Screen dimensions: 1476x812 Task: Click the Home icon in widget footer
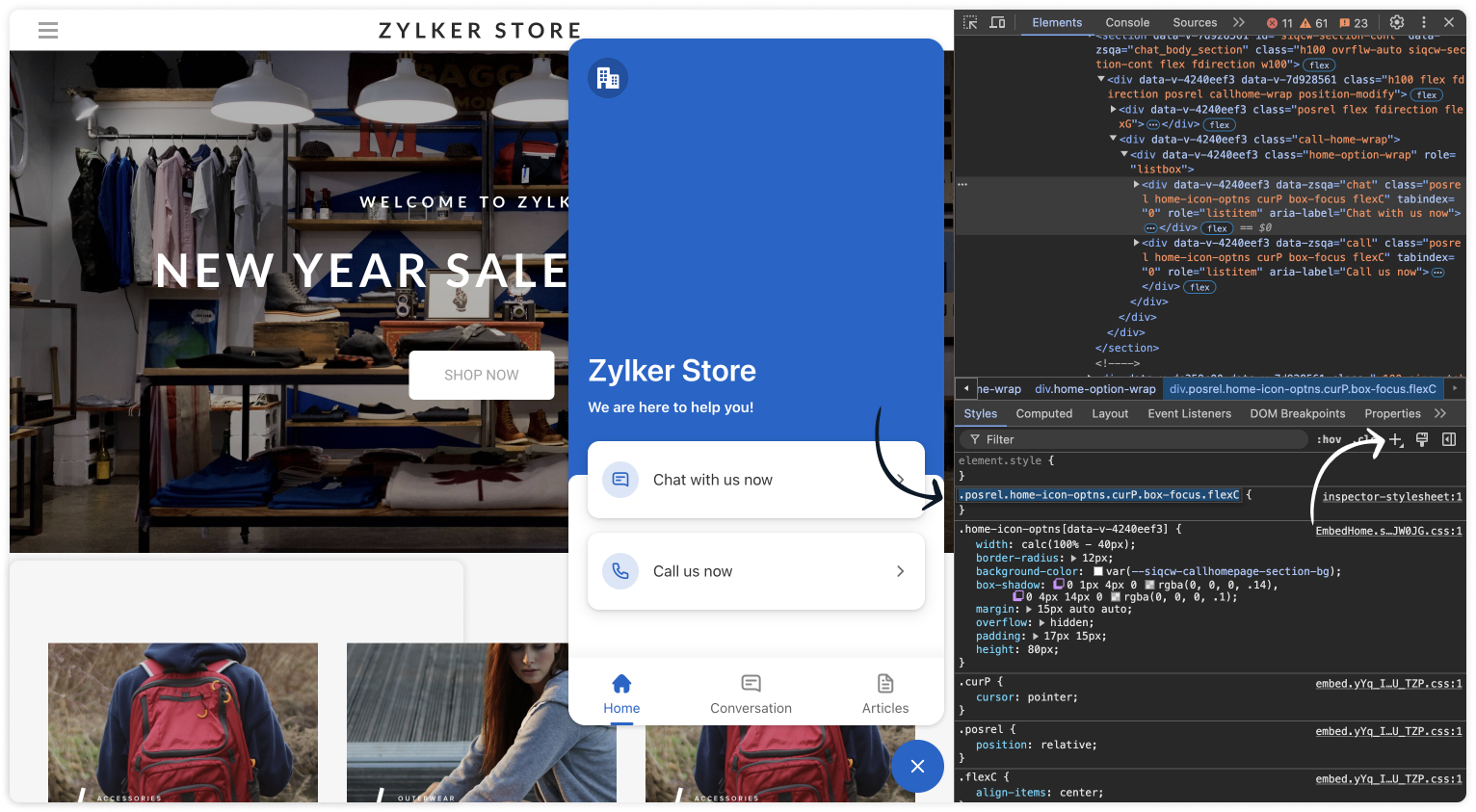tap(621, 683)
